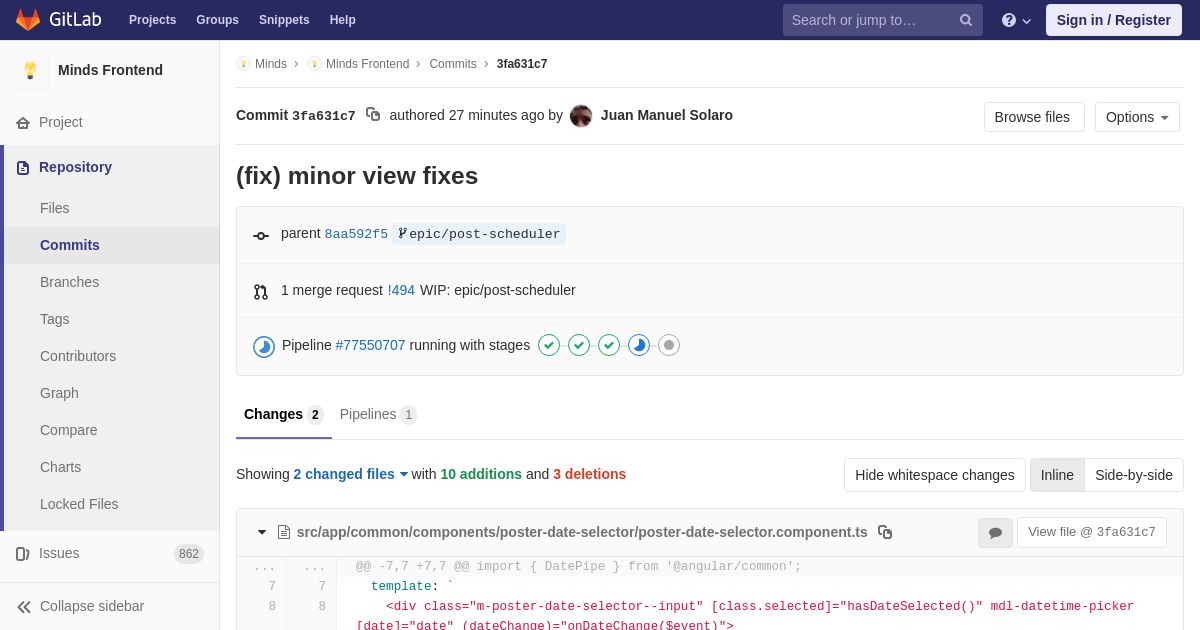This screenshot has width=1200, height=630.
Task: Copy the file path of poster-date-selector.component.ts
Action: tap(885, 532)
